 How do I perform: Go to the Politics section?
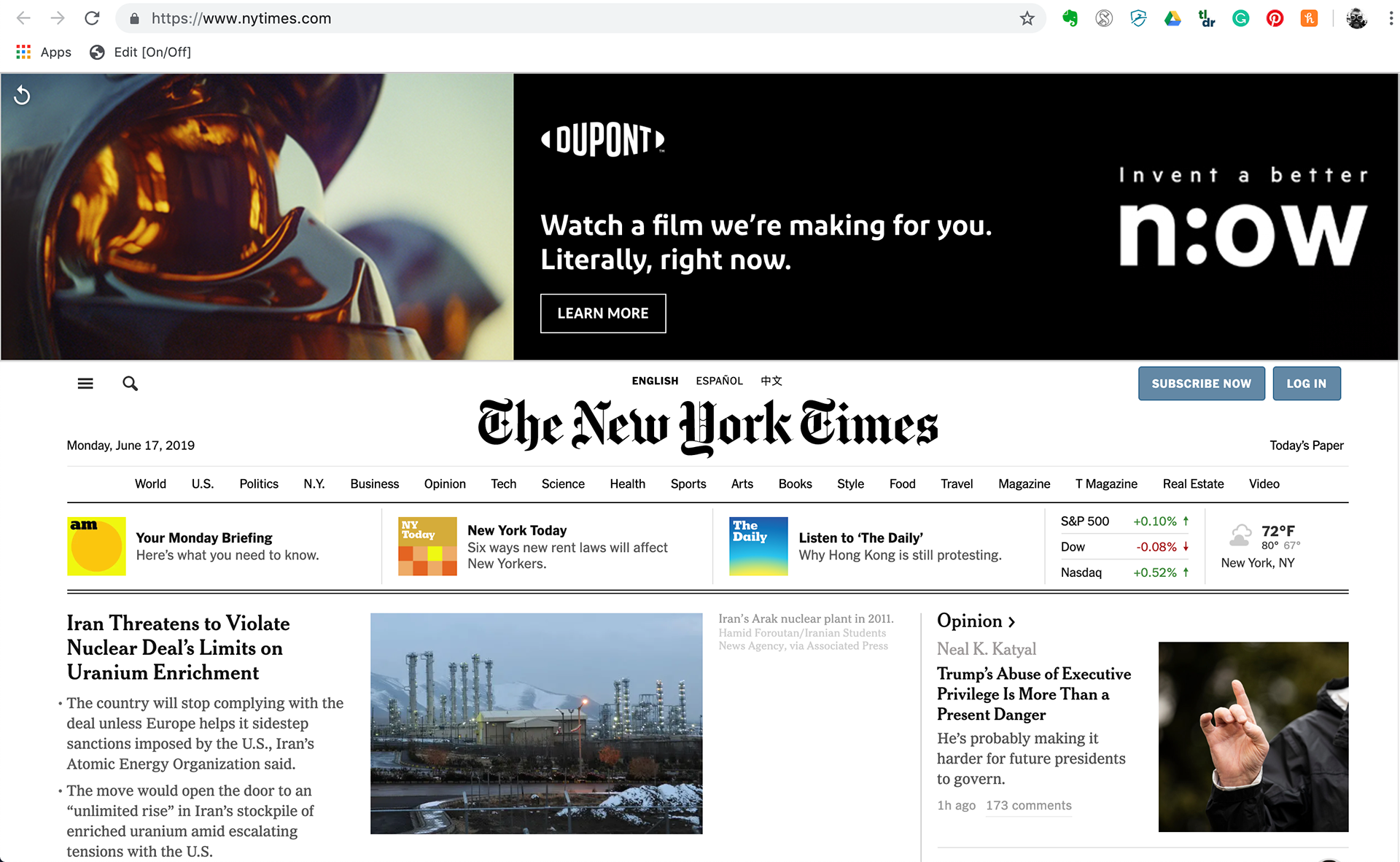point(259,484)
